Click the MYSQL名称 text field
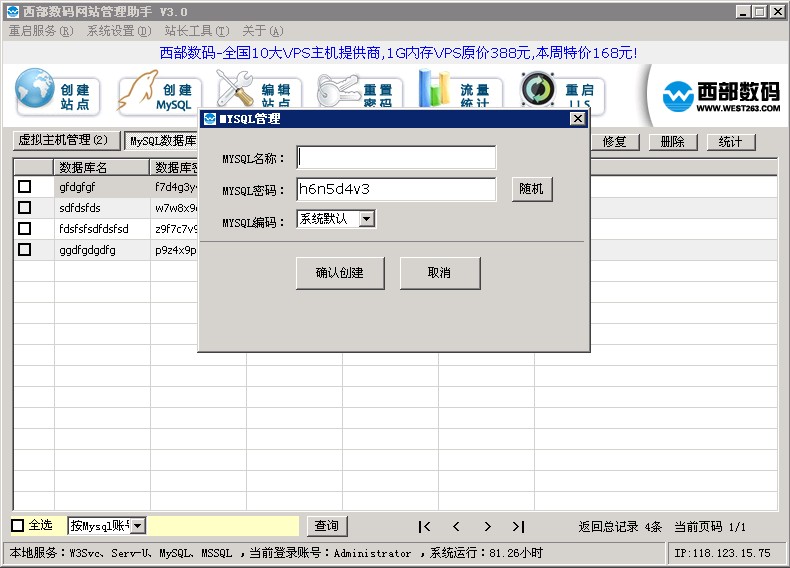Screen dimensions: 790x568 pos(396,158)
